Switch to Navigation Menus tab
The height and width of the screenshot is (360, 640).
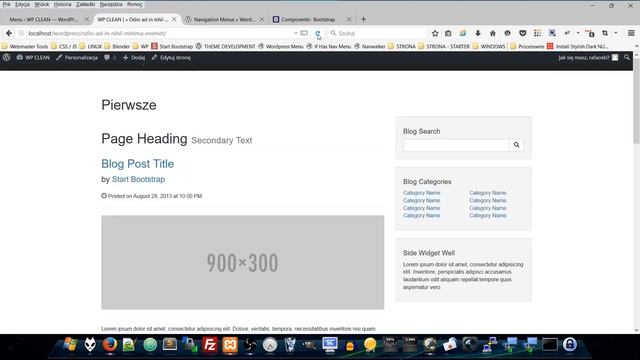tap(224, 19)
